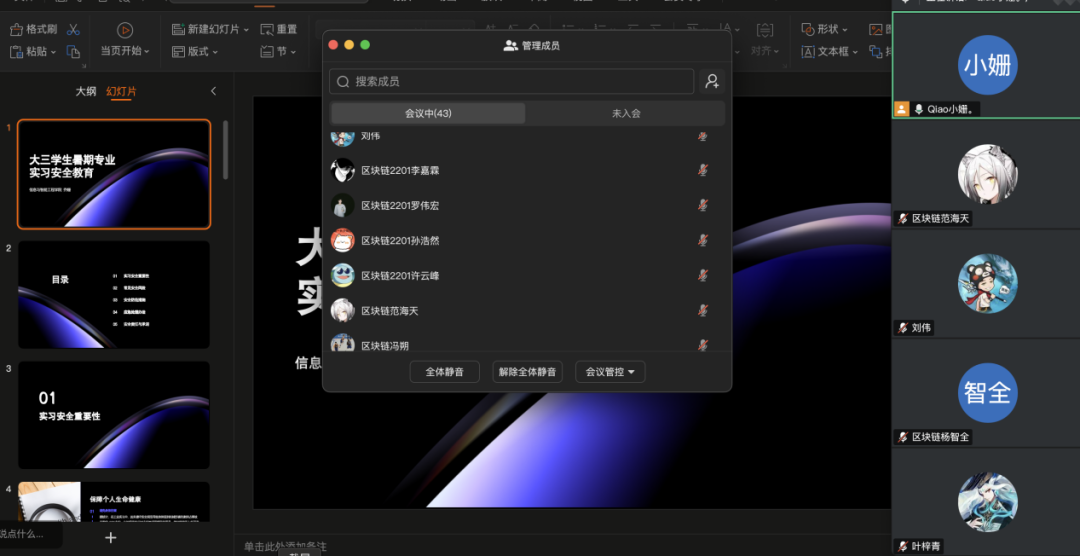Viewport: 1080px width, 556px height.
Task: Switch to the 未入会 tab
Action: 626,114
